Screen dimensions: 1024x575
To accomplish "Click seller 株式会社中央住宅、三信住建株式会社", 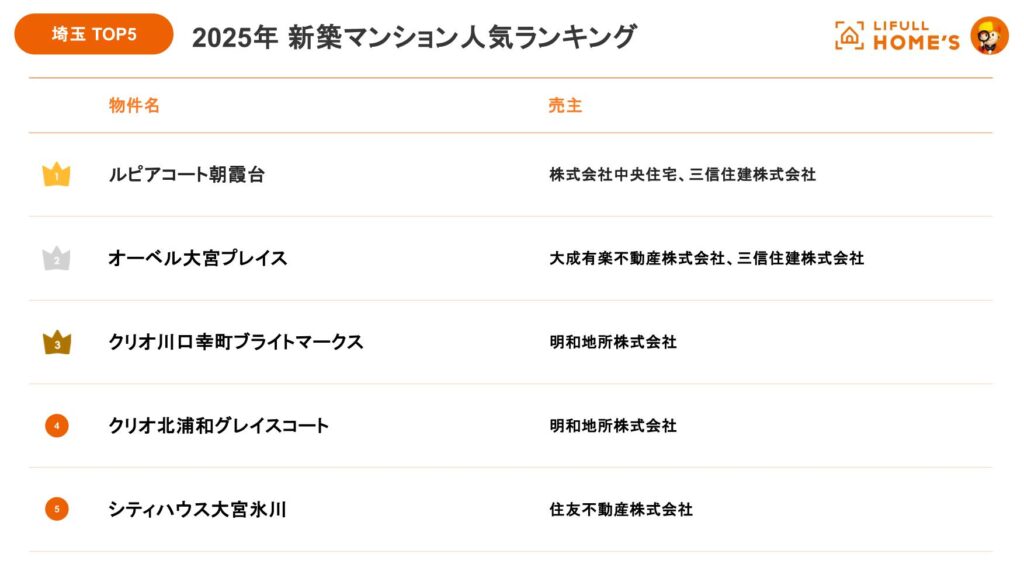I will (682, 175).
